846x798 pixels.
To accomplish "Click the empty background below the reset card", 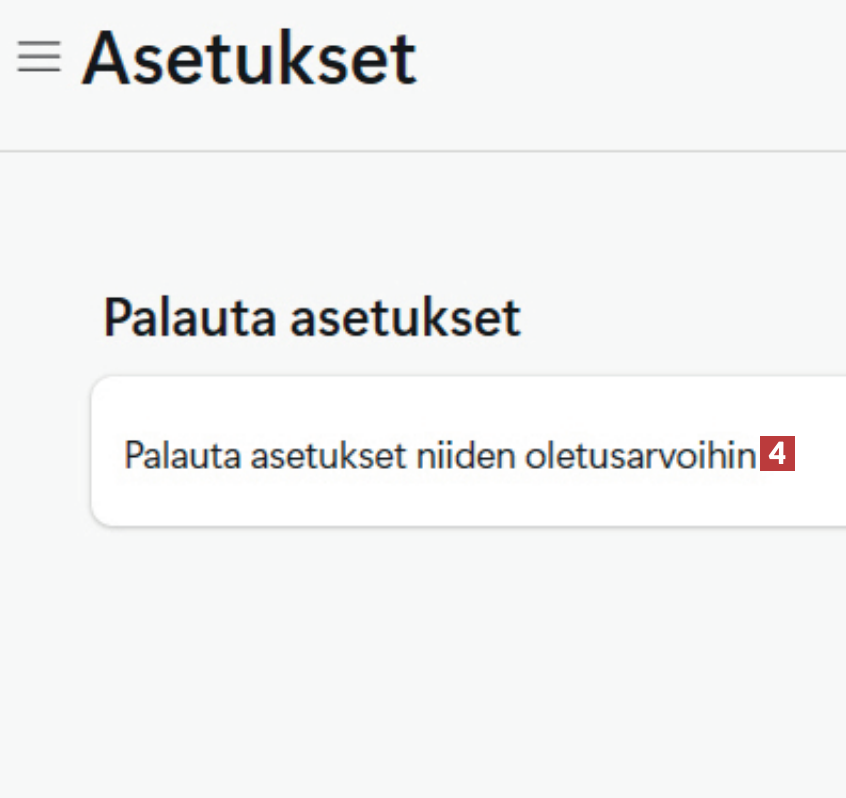I will pyautogui.click(x=423, y=660).
